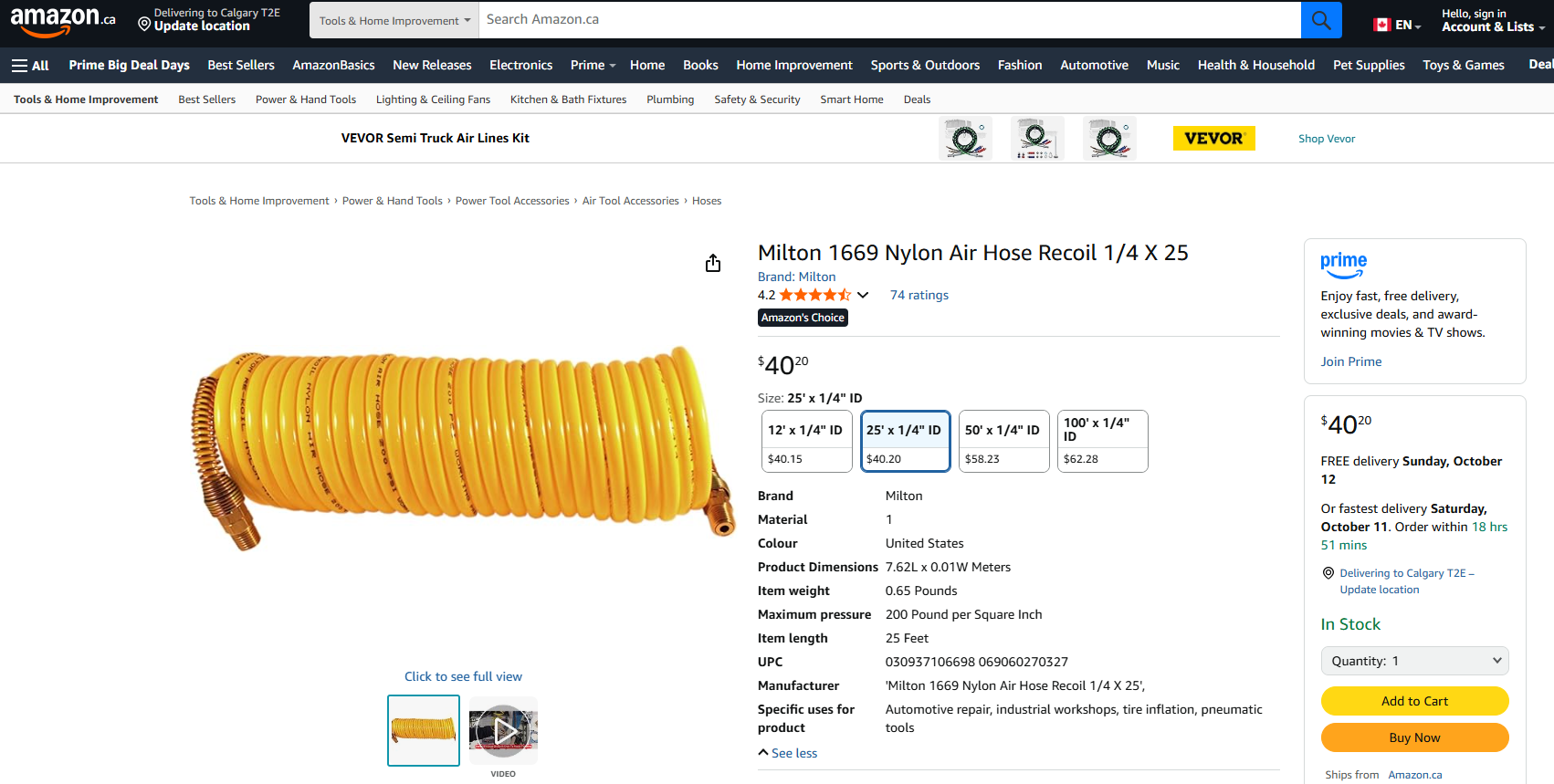Open Deals subnav
This screenshot has width=1554, height=784.
point(917,99)
